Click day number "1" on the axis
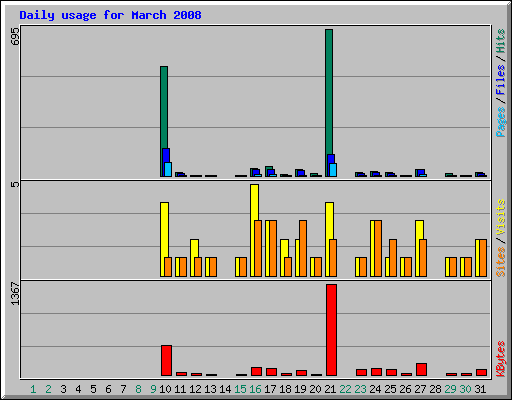512x400 pixels. pos(33,389)
